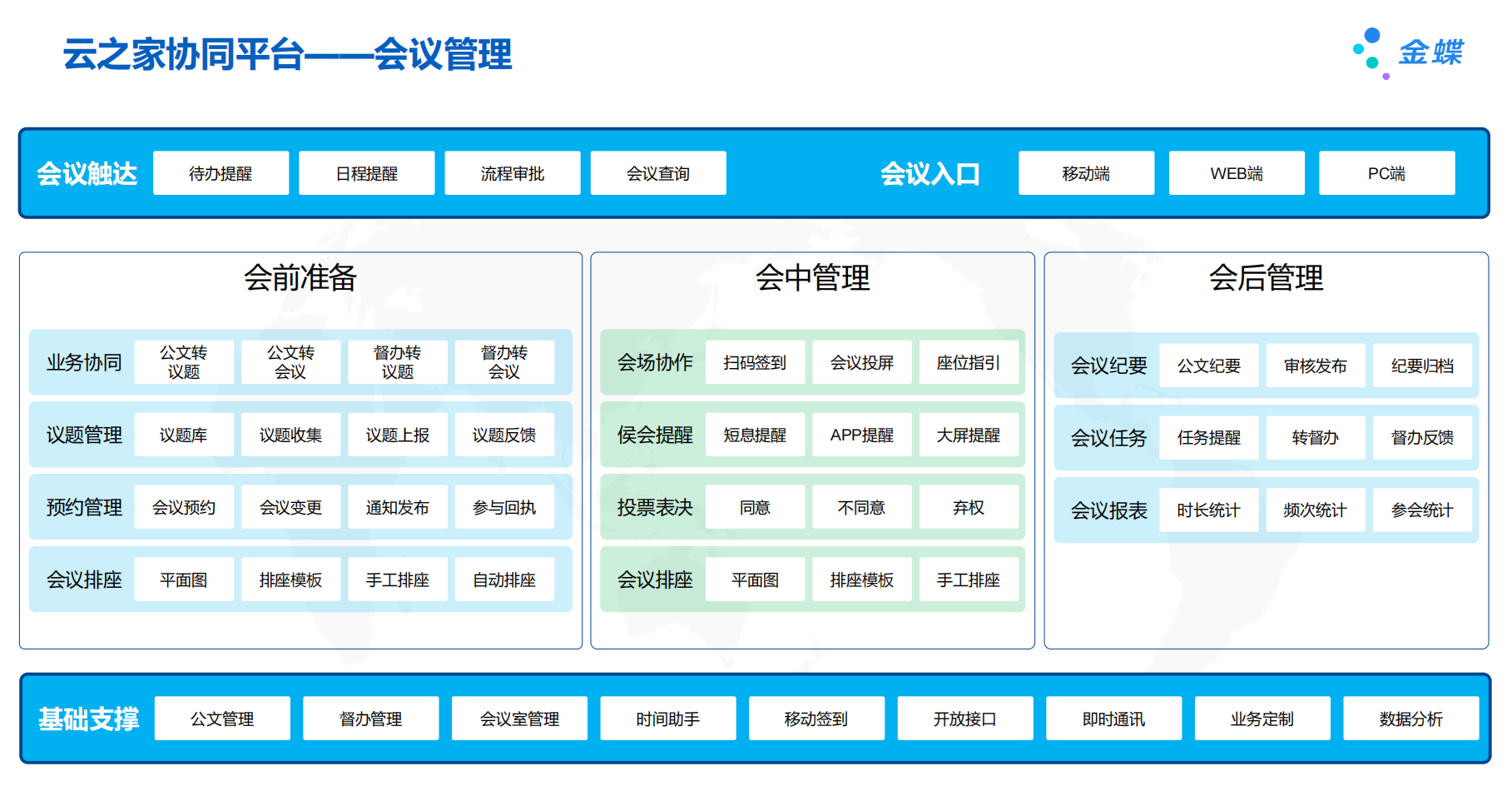Click the 会前准备 section heading

(x=300, y=278)
